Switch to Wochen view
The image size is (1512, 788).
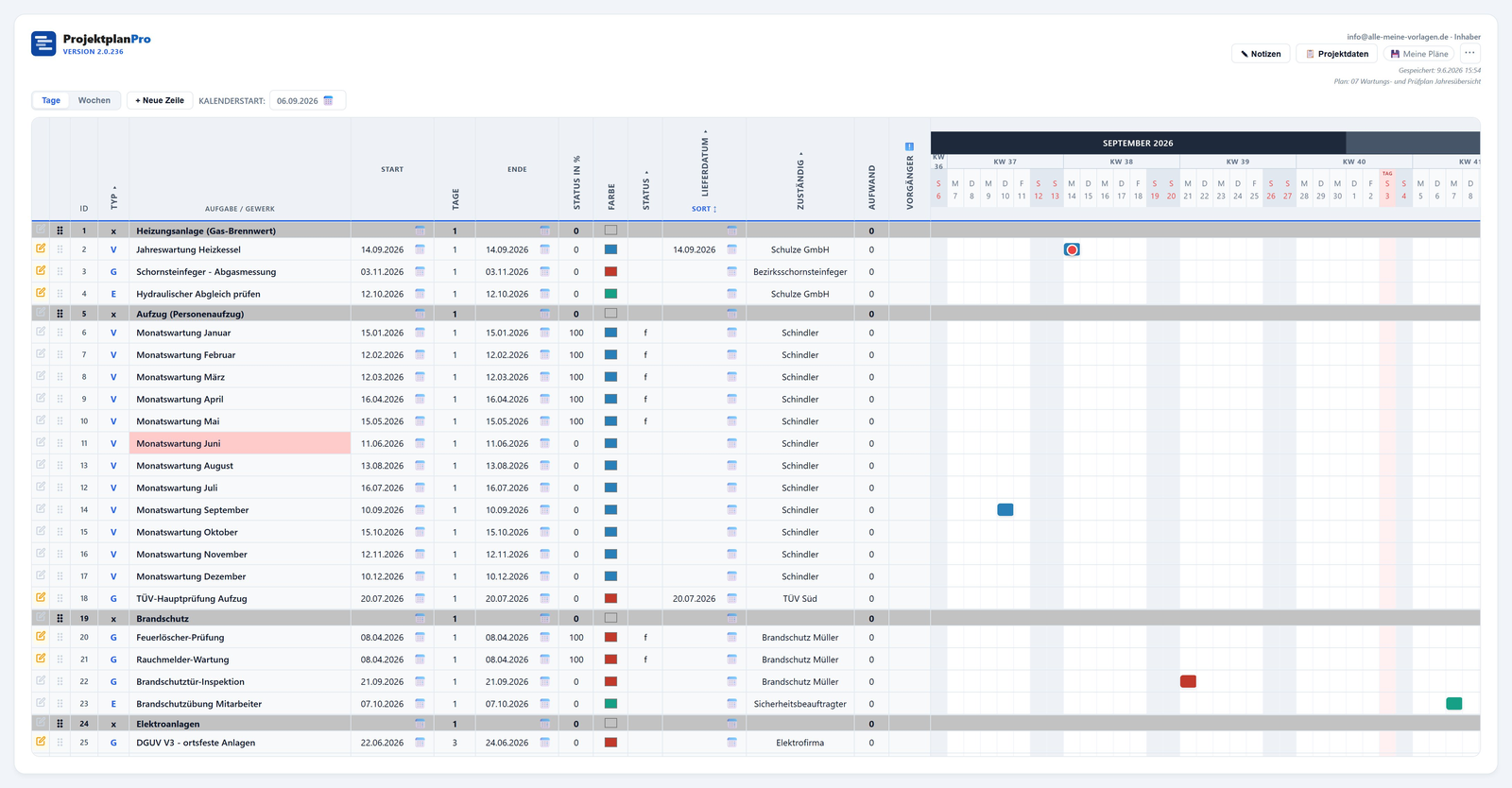94,100
